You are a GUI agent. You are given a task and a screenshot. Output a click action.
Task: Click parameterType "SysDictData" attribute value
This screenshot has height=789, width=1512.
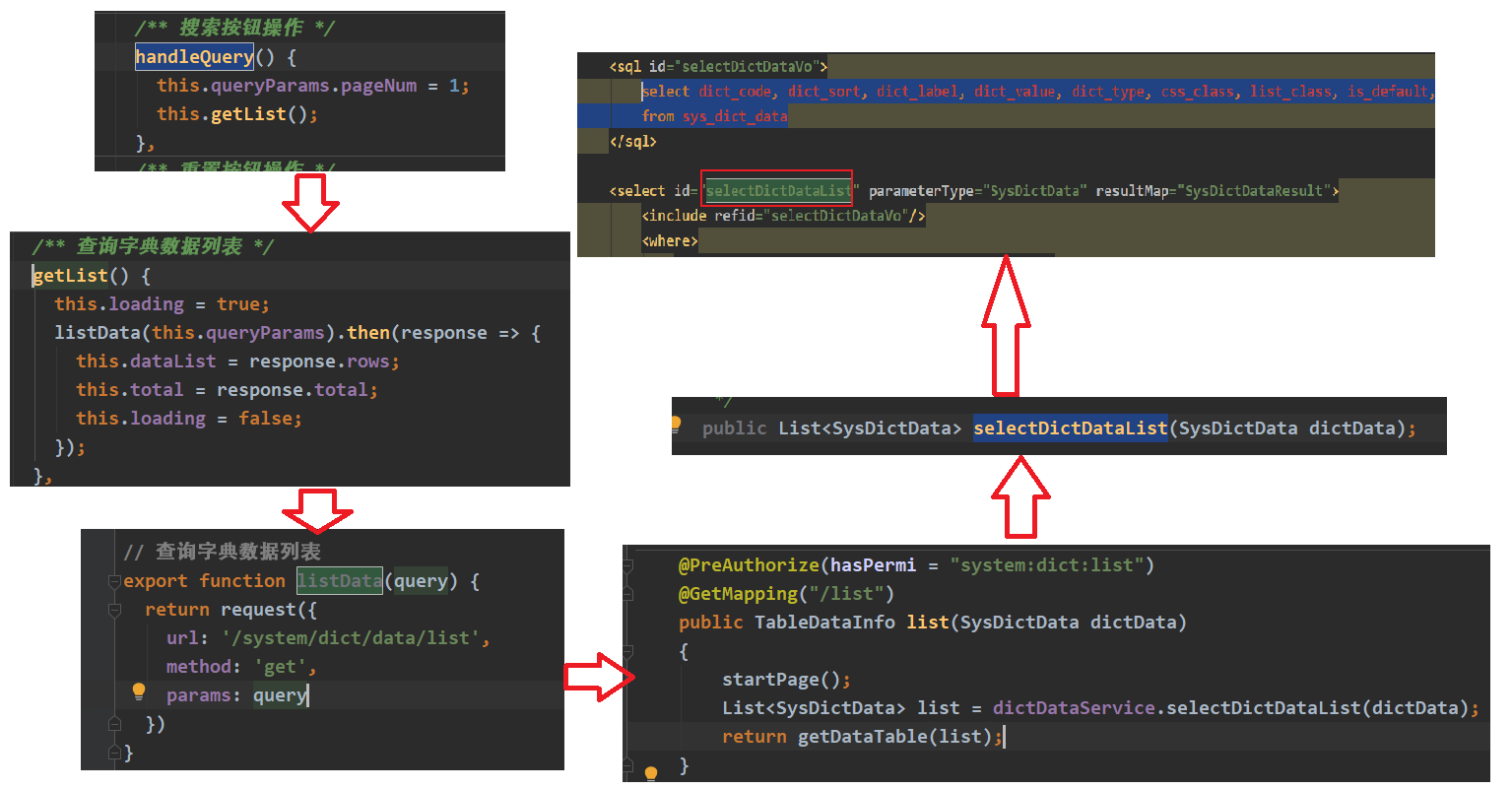coord(1033,190)
